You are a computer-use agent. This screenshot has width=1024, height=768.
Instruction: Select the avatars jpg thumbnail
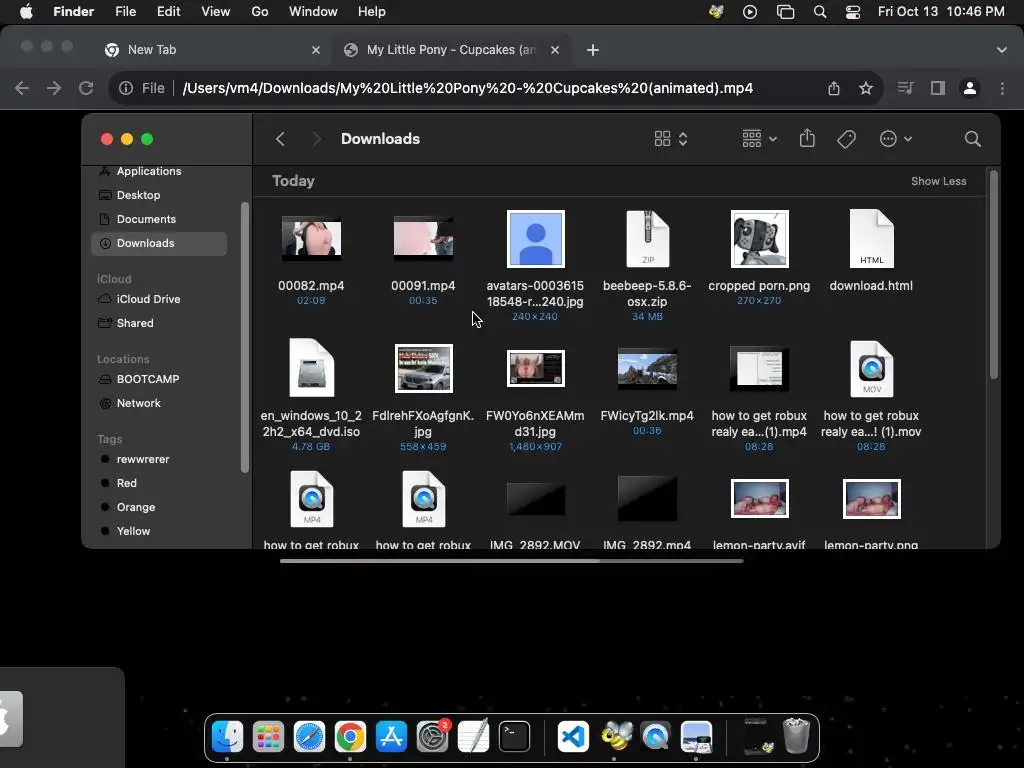536,239
